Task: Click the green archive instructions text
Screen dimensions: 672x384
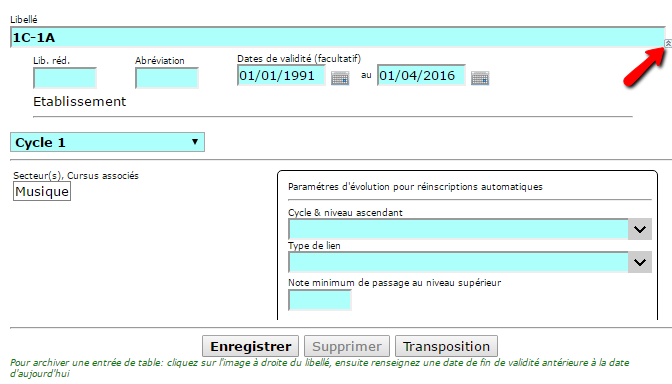Action: [x=320, y=368]
